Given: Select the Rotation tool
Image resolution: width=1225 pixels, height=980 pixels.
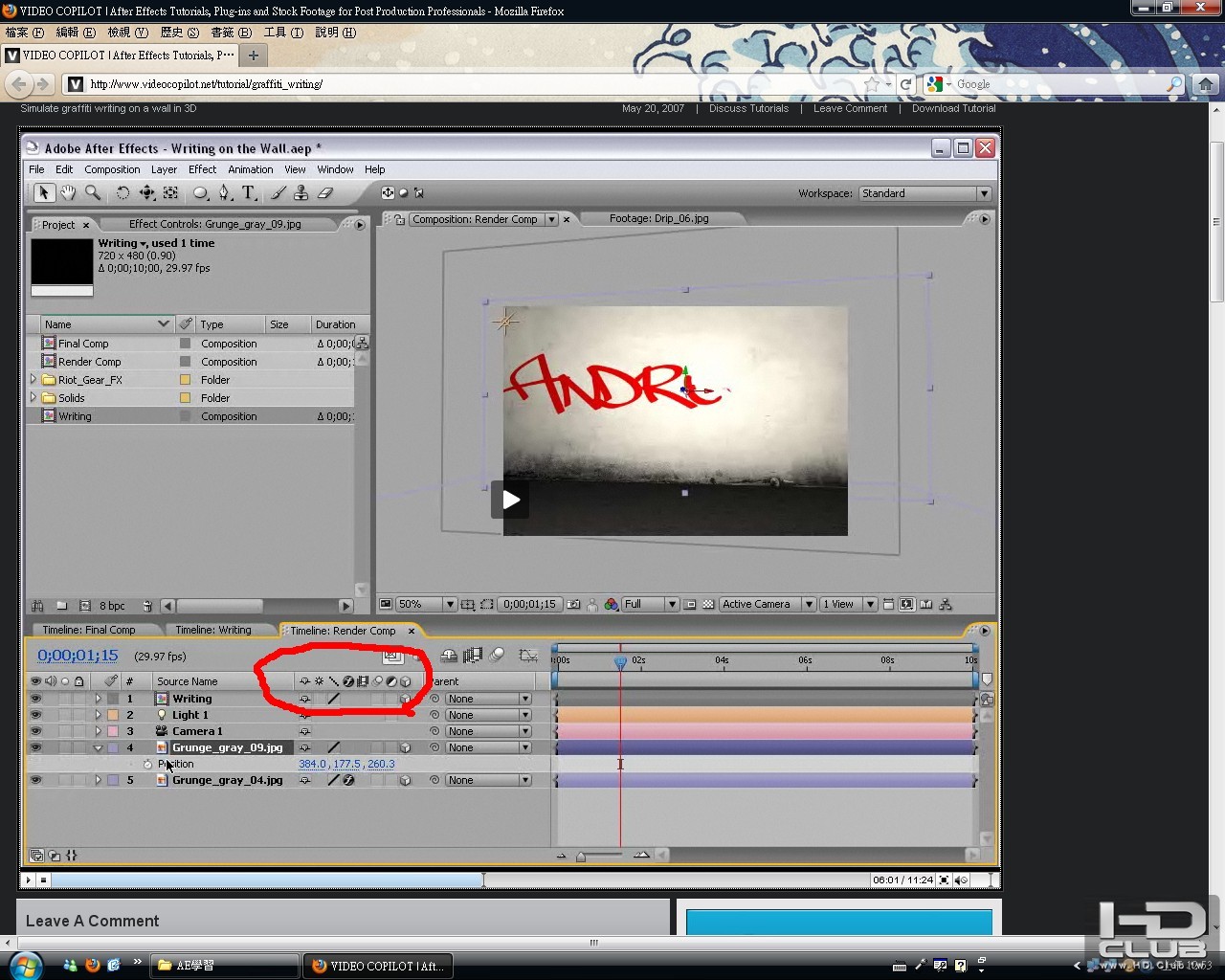Looking at the screenshot, I should (122, 193).
